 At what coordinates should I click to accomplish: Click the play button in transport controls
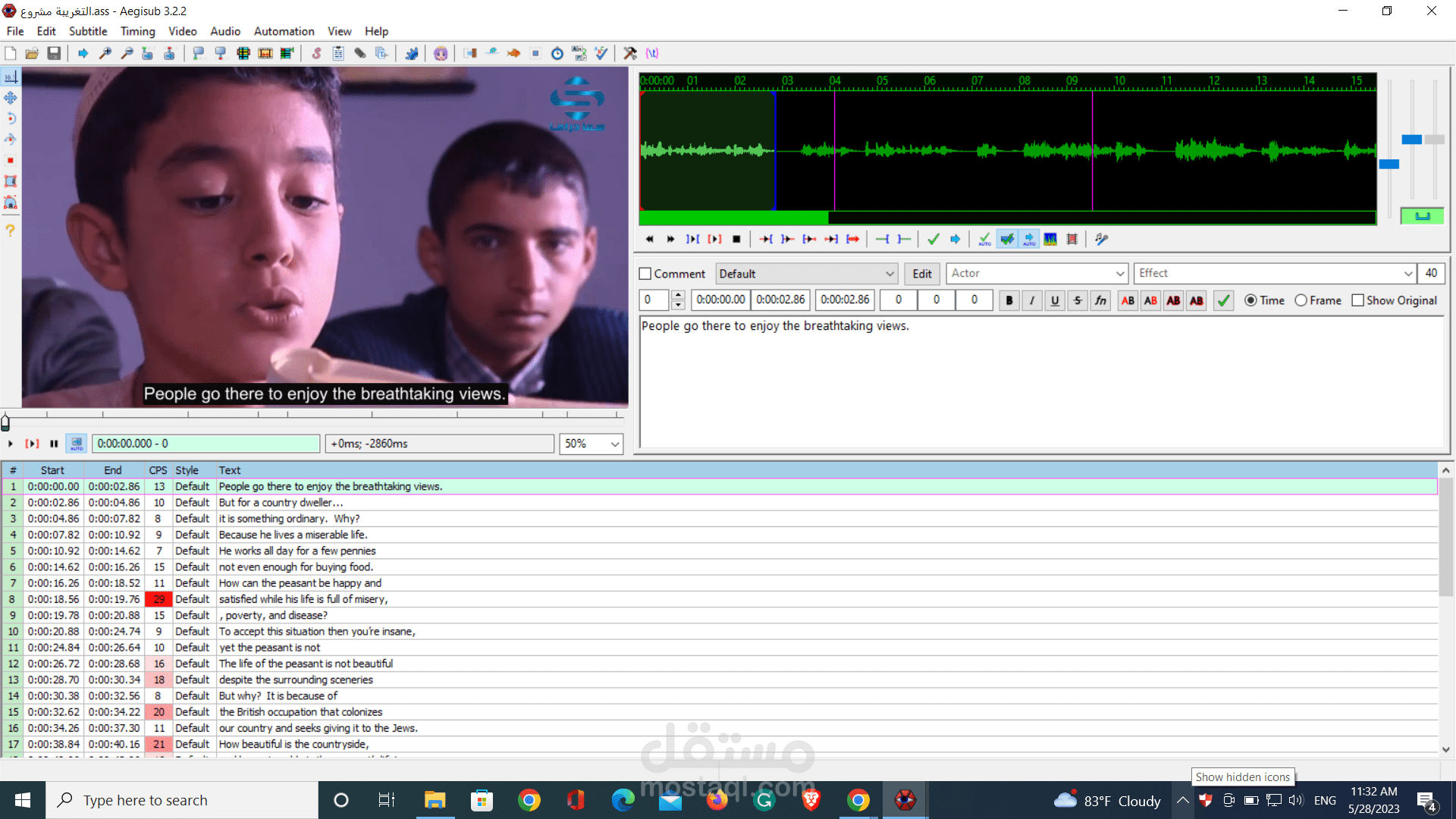point(10,443)
